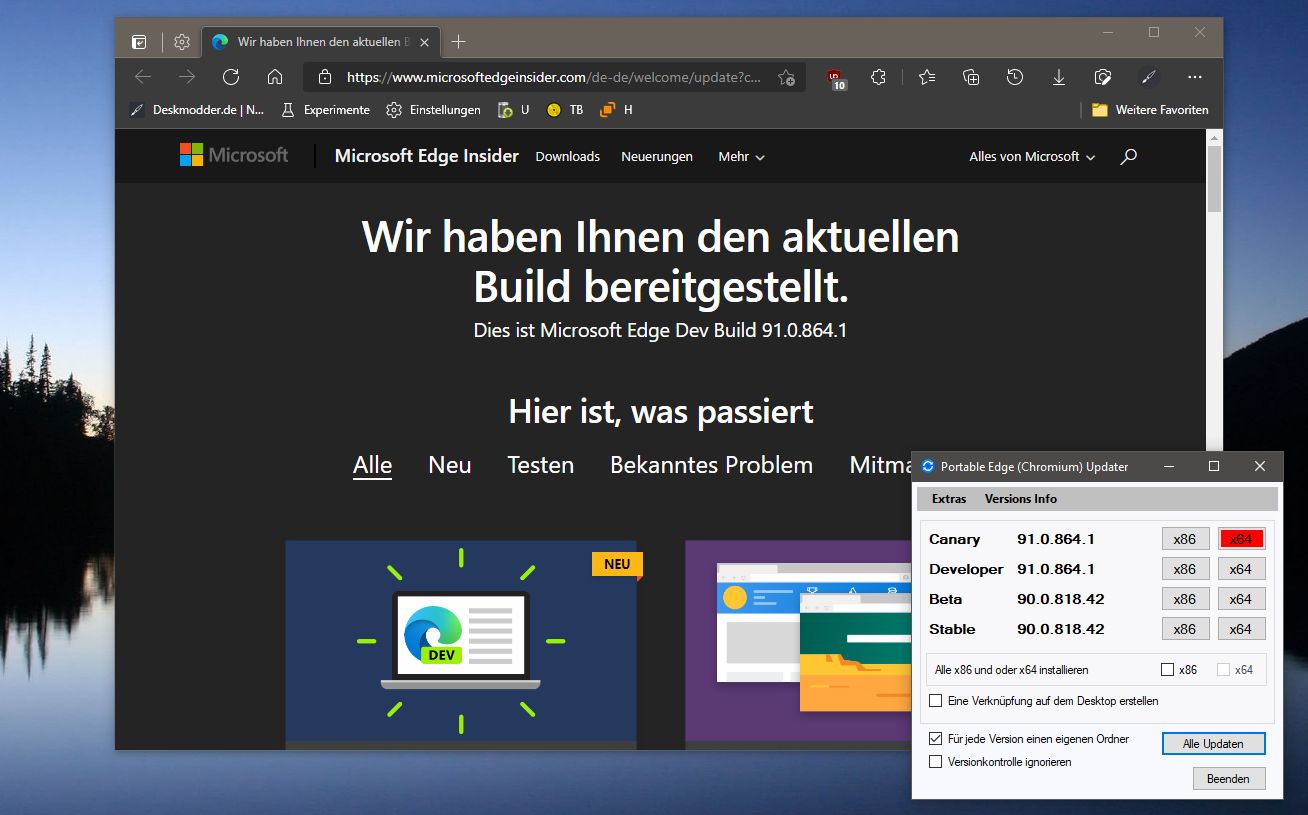This screenshot has width=1308, height=815.
Task: Select the Testen filter tab
Action: pos(540,465)
